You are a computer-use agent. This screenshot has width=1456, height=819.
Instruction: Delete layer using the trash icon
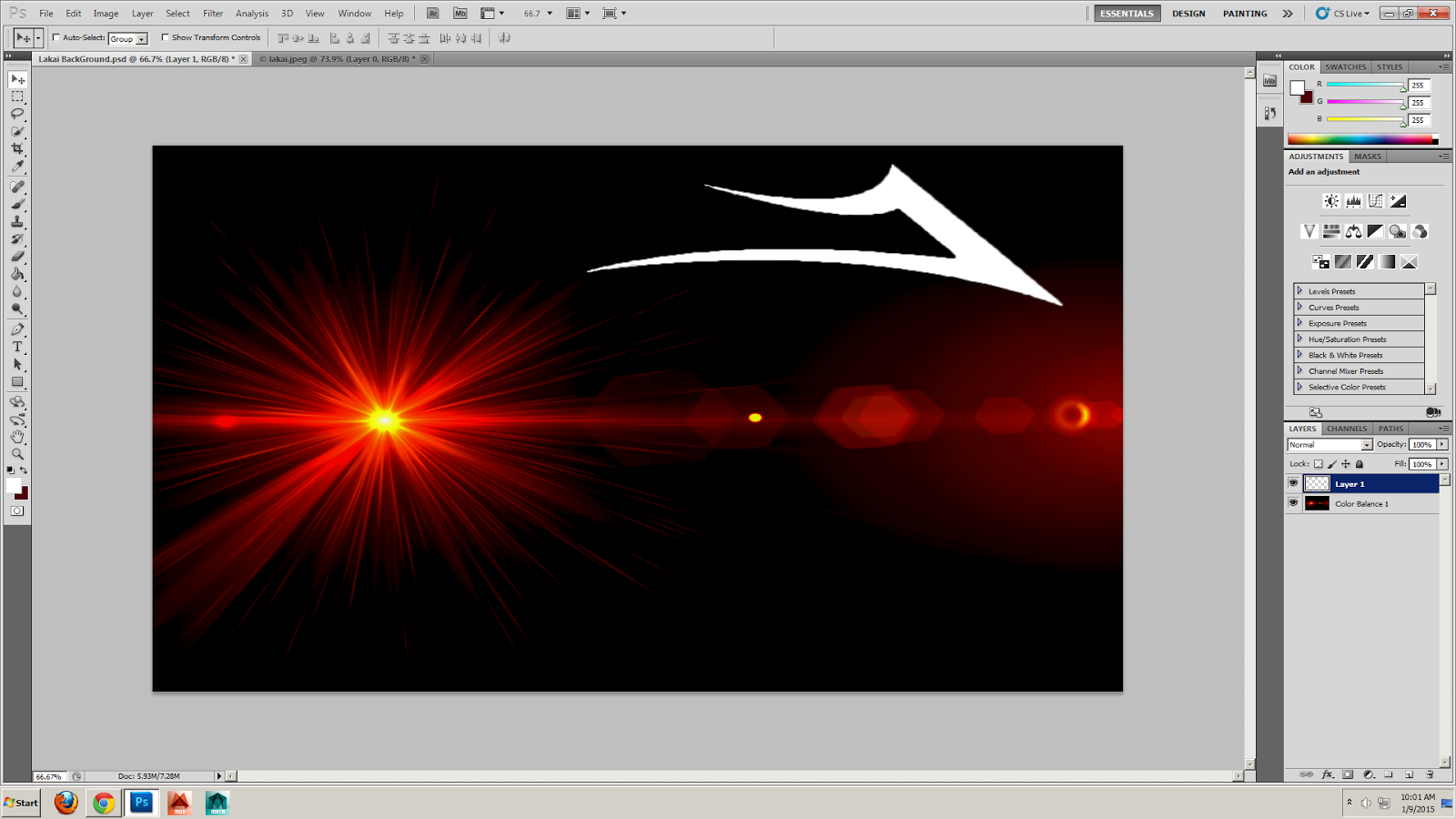click(1430, 775)
